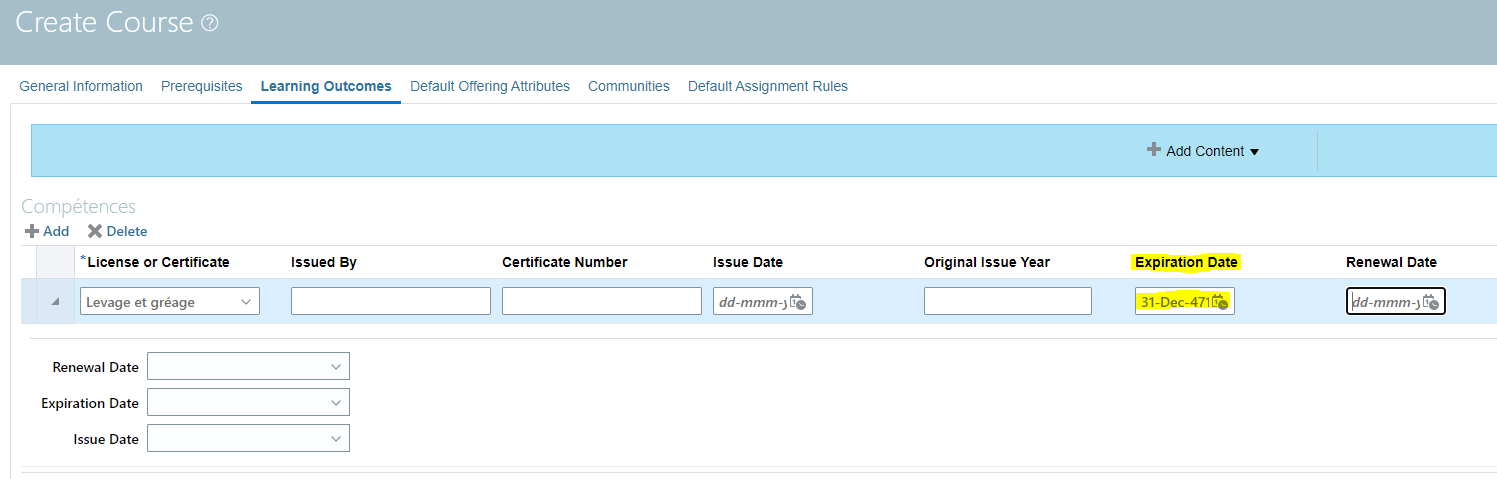Collapse the row detail disclosure triangle
Viewport: 1497px width, 479px height.
click(x=55, y=301)
